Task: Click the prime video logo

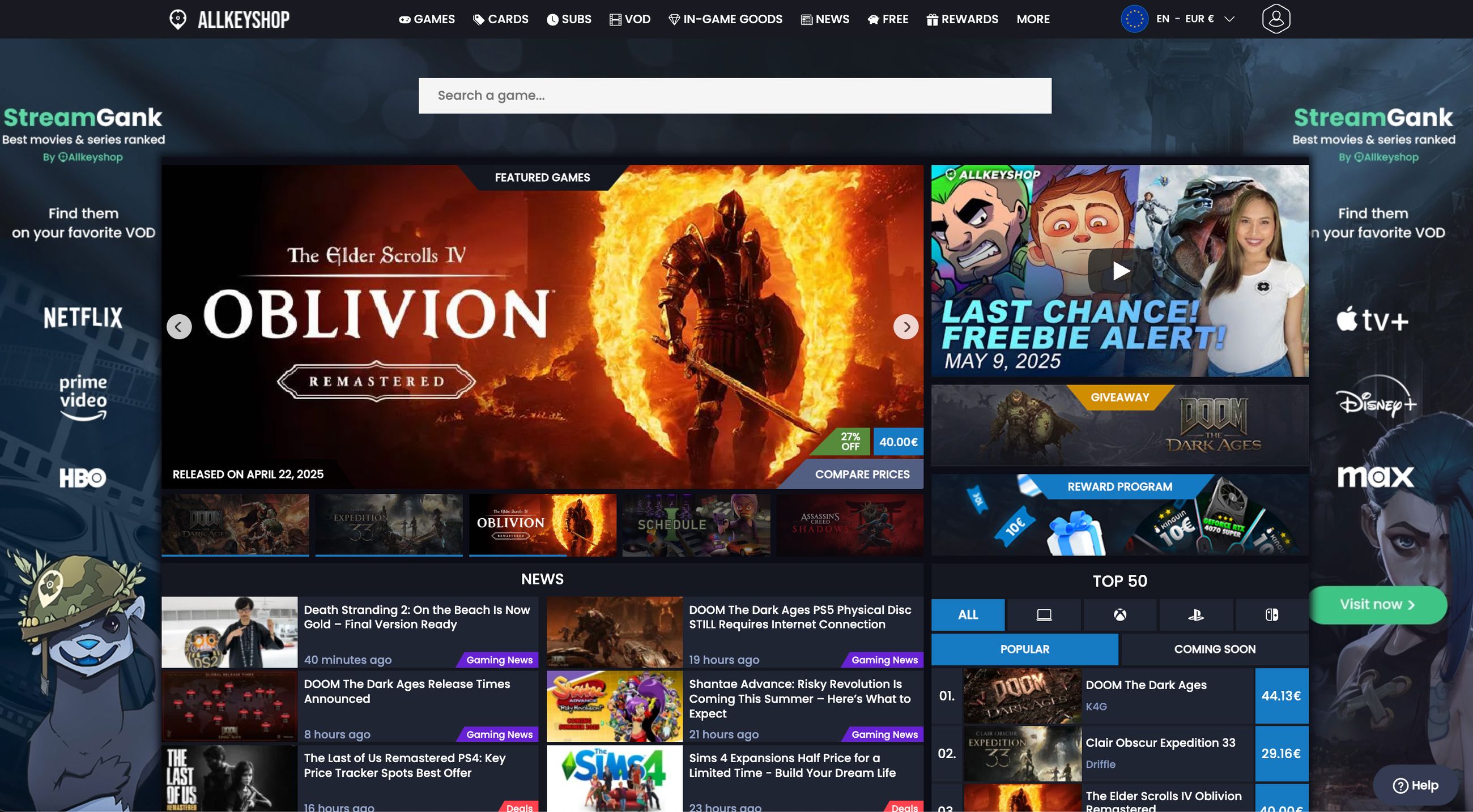Action: (x=83, y=398)
